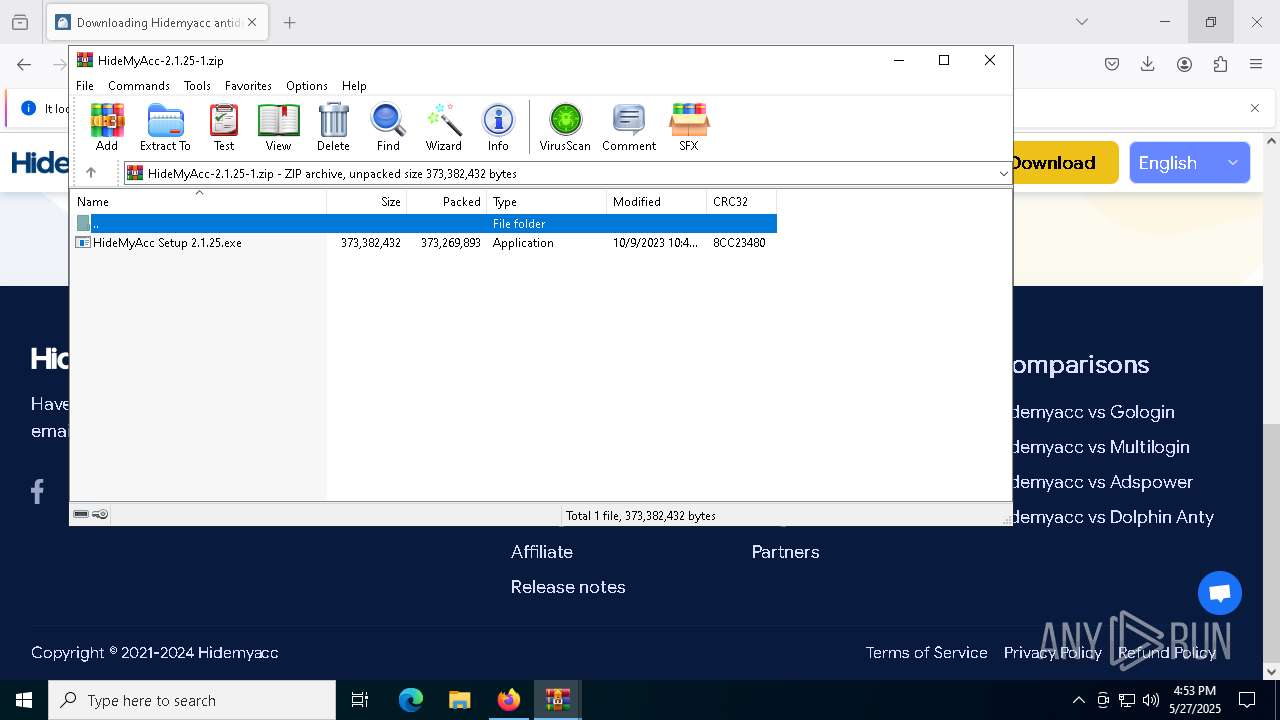
Task: Open the taskbar clock and date
Action: [1195, 700]
